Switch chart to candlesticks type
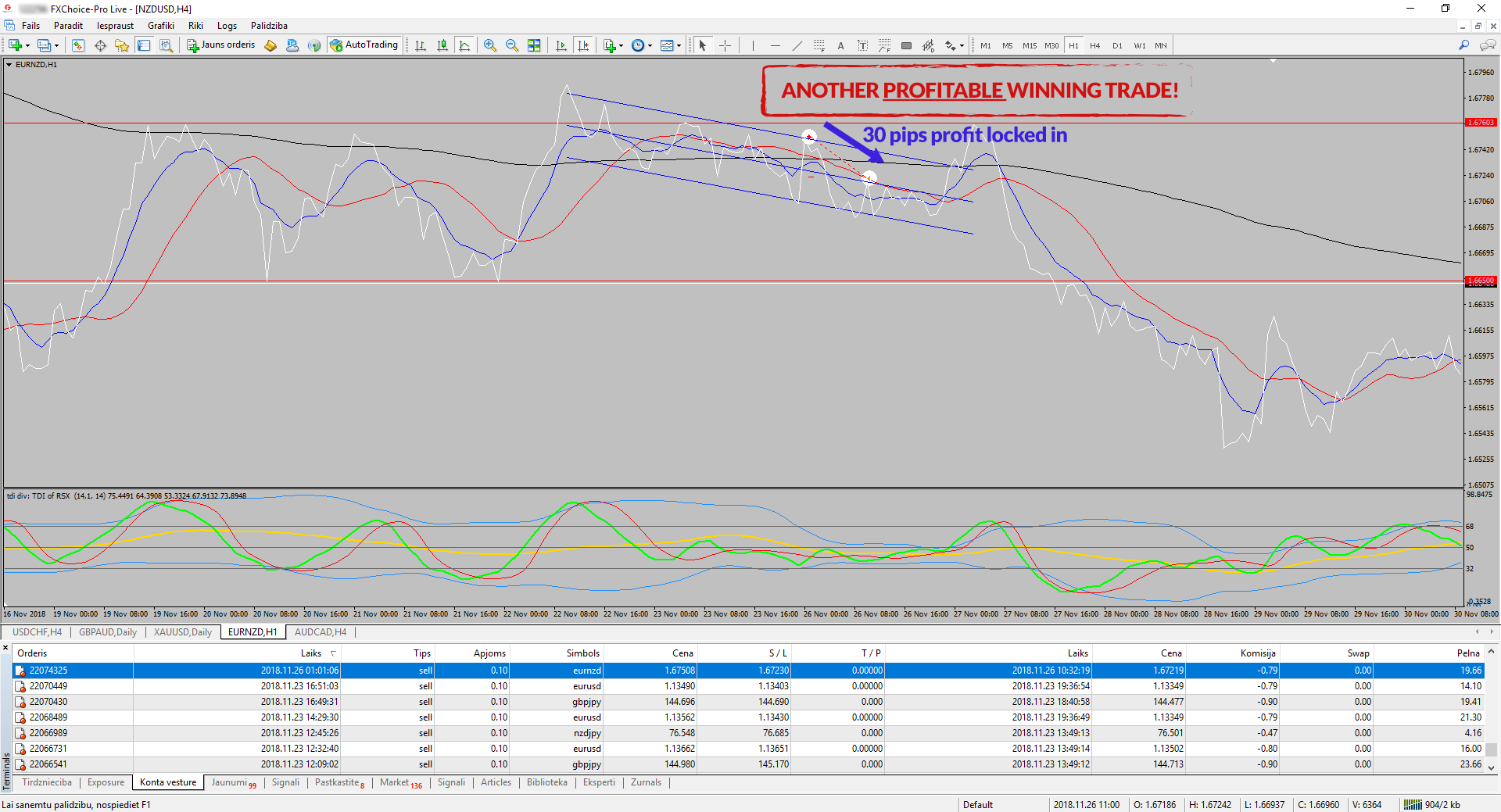 click(x=442, y=45)
